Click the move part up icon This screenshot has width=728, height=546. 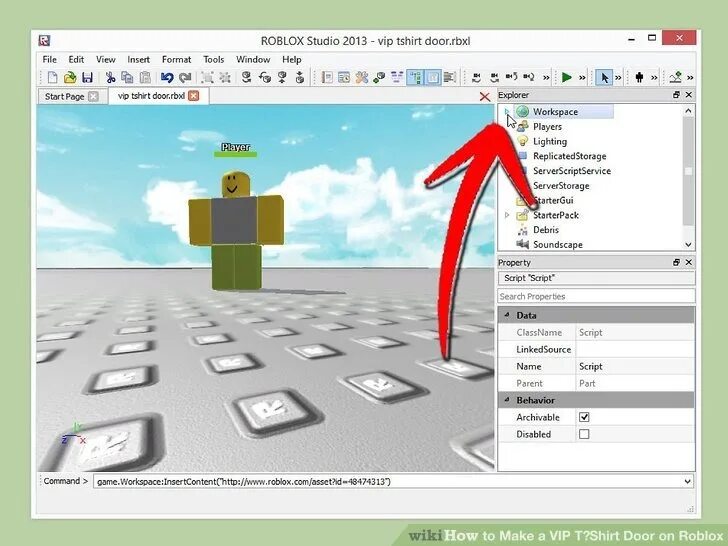(x=282, y=78)
